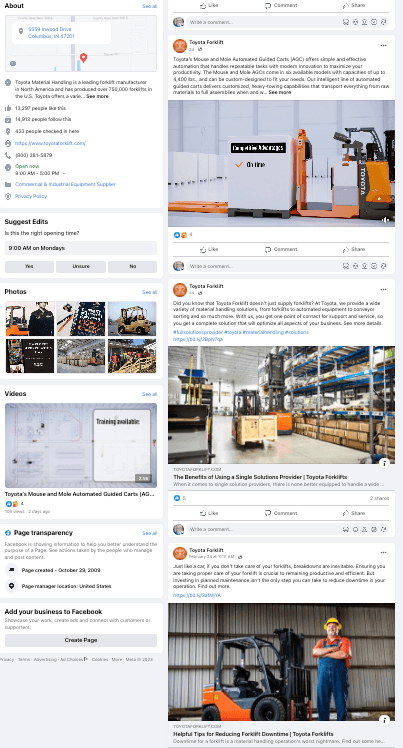This screenshot has width=403, height=748.
Task: Open the 'Helpful Tips for Reducing Forklift Downtime' article title
Action: tap(253, 734)
